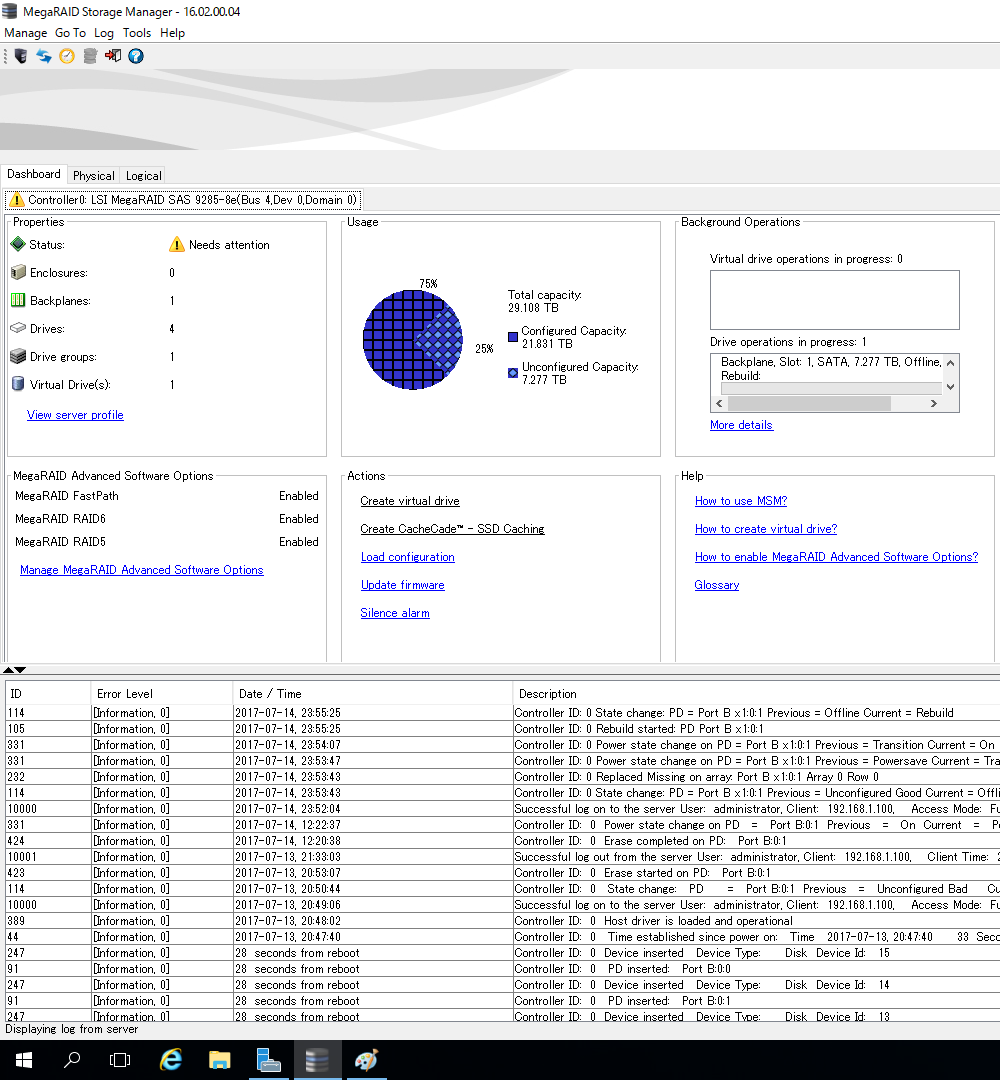The height and width of the screenshot is (1080, 1000).
Task: Open Paint from the taskbar
Action: (x=366, y=1060)
